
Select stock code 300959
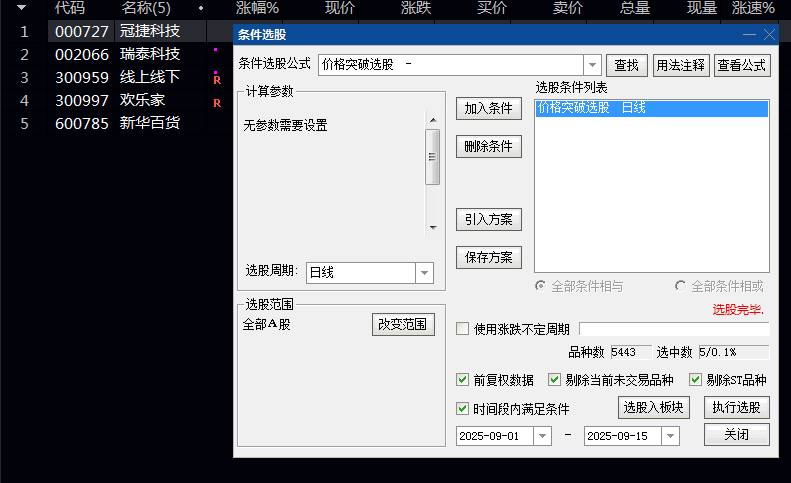82,77
